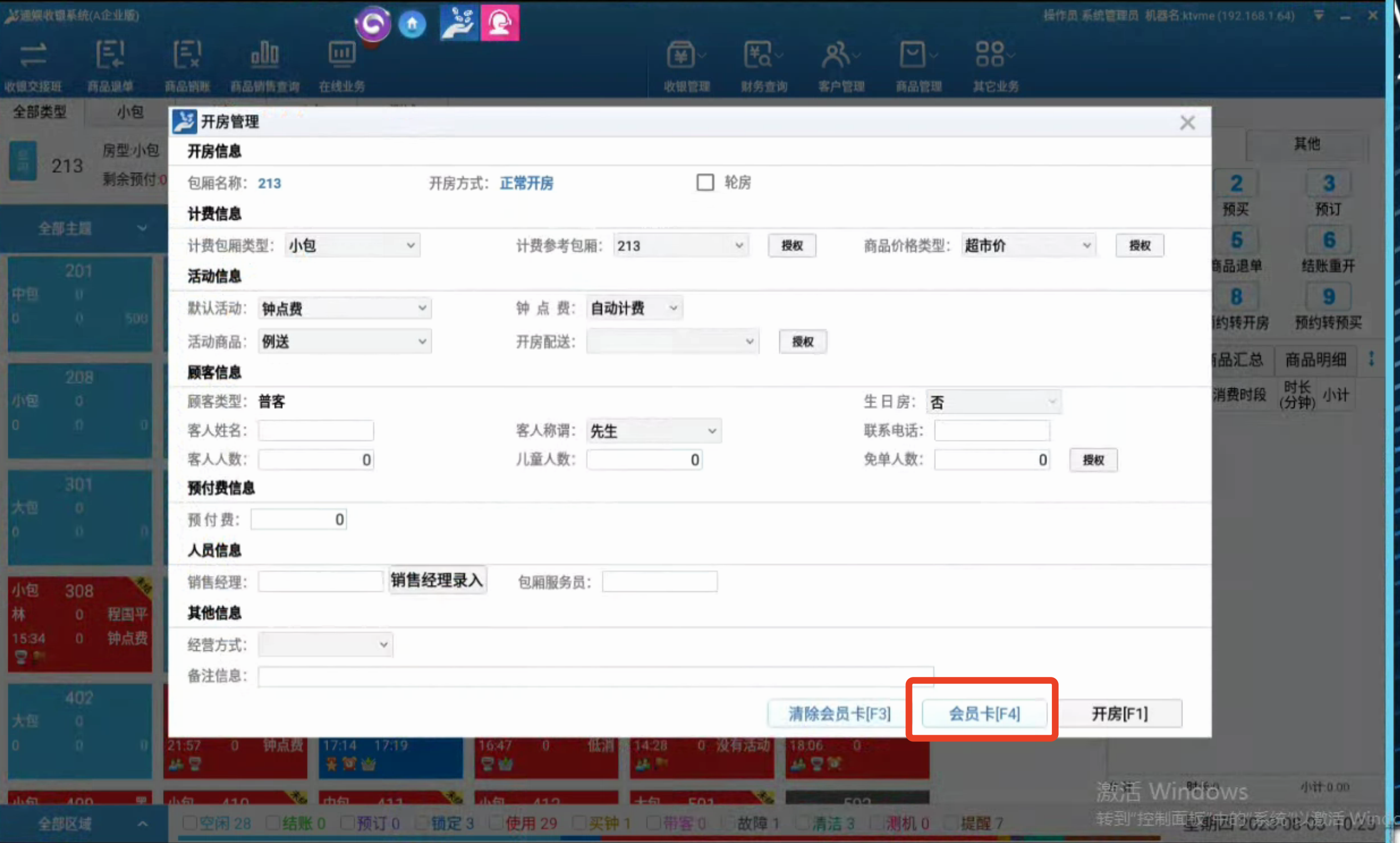
Task: Tick the 轮房 checkbox
Action: tap(705, 182)
